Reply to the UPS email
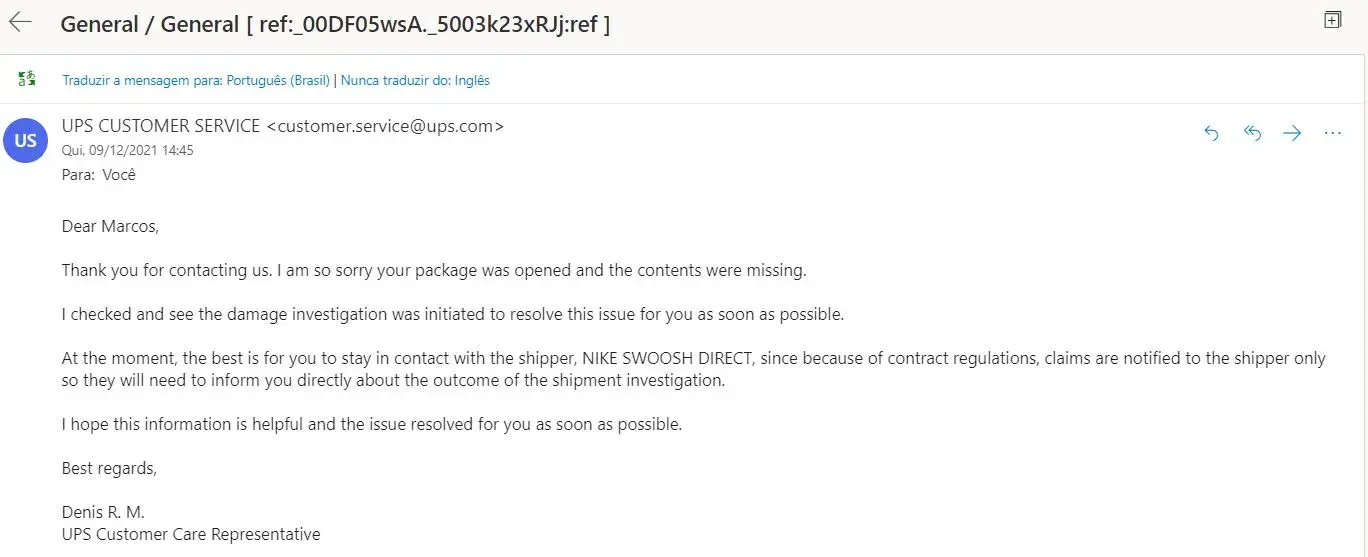The width and height of the screenshot is (1368, 557). click(x=1212, y=133)
